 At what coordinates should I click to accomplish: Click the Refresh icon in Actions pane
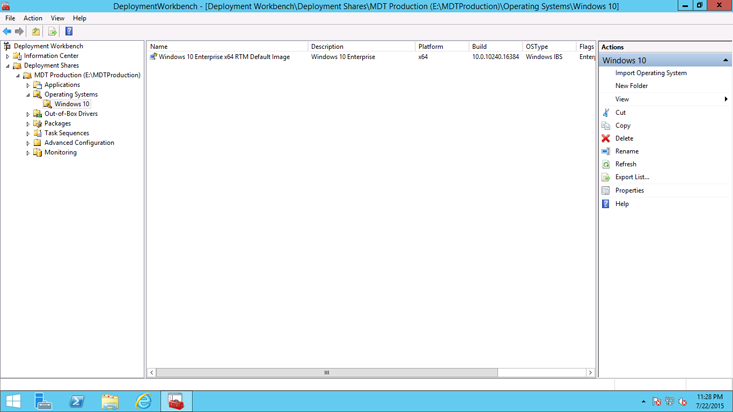point(606,164)
